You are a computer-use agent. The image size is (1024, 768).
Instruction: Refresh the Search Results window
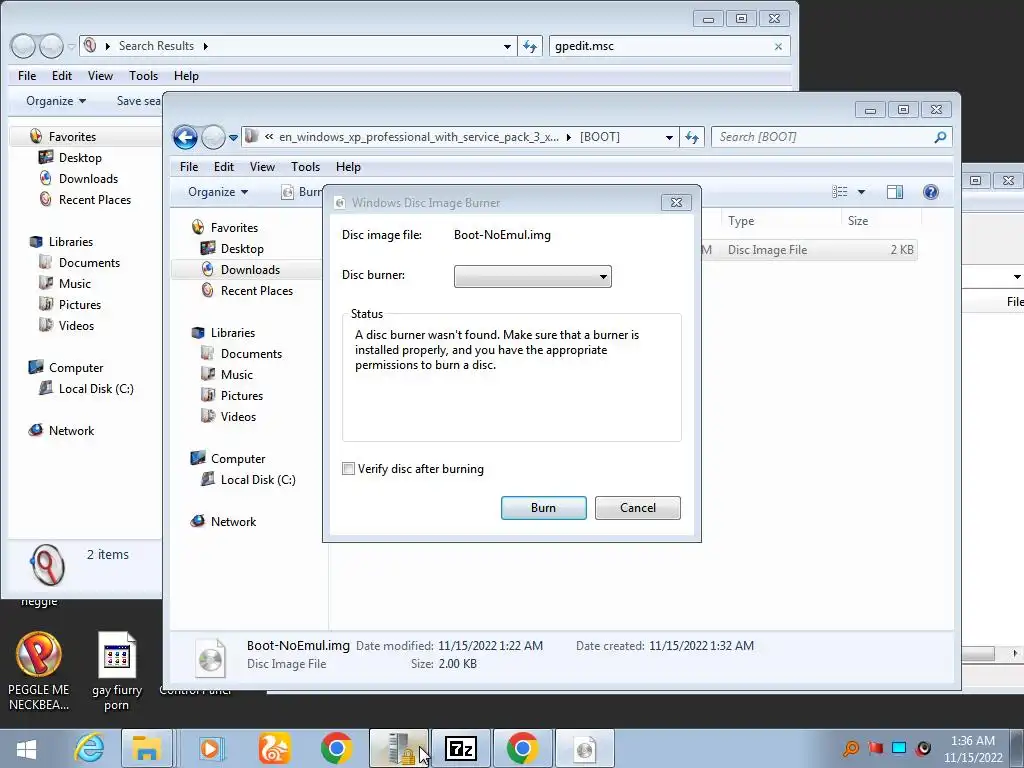(530, 46)
